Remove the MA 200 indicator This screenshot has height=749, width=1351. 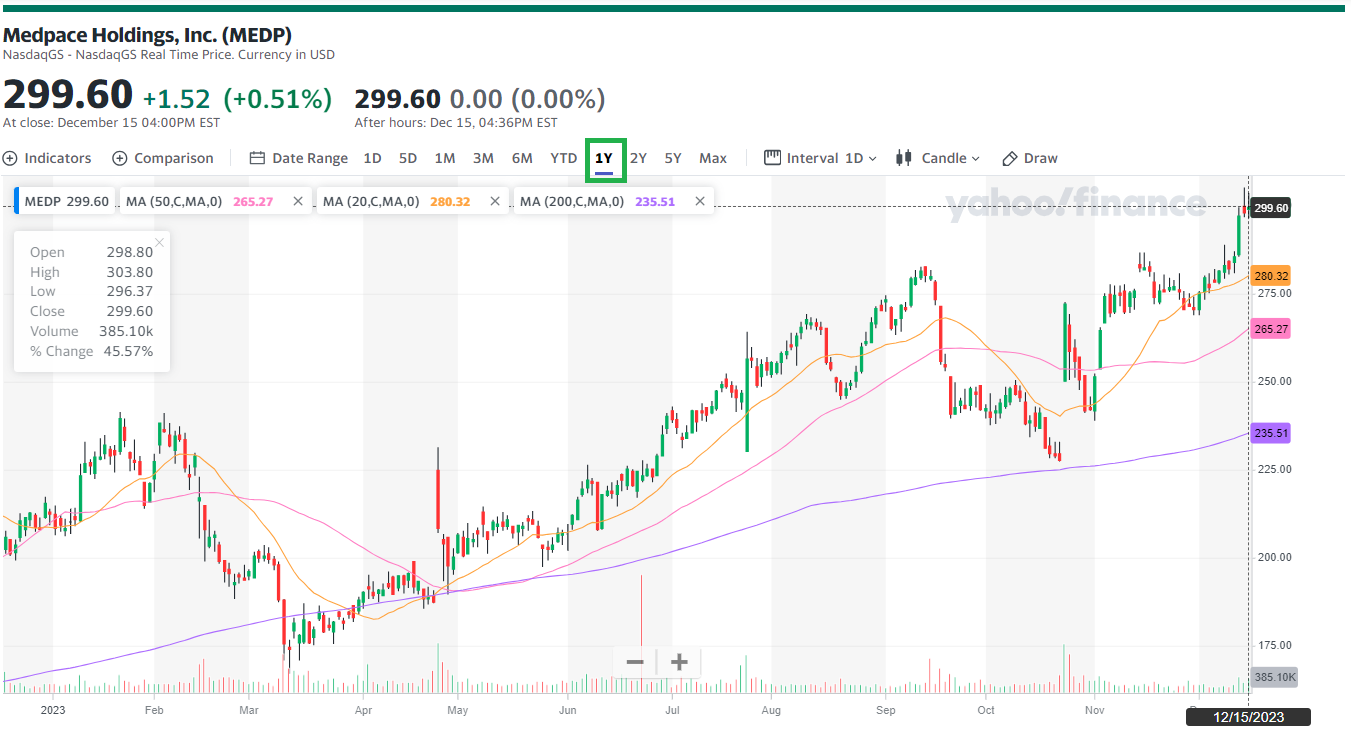[699, 201]
